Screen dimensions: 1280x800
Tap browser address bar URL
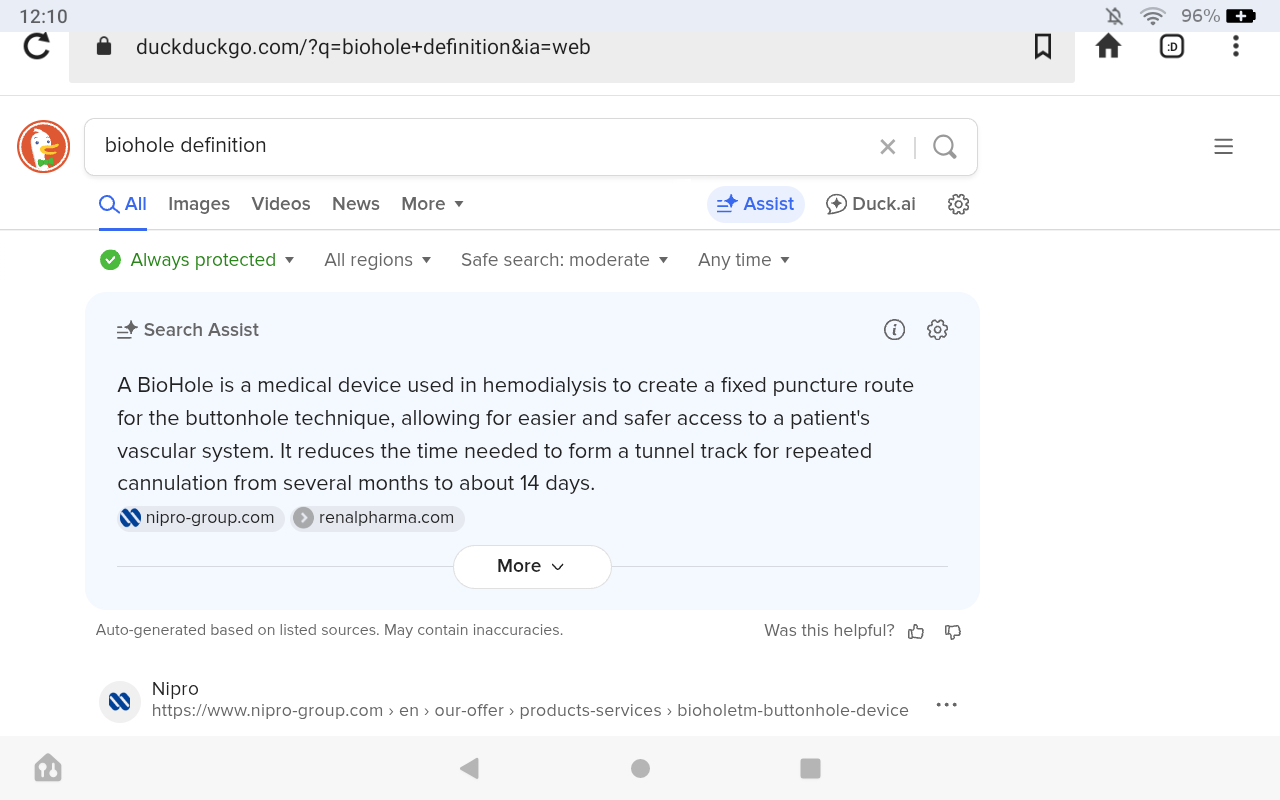tap(363, 47)
